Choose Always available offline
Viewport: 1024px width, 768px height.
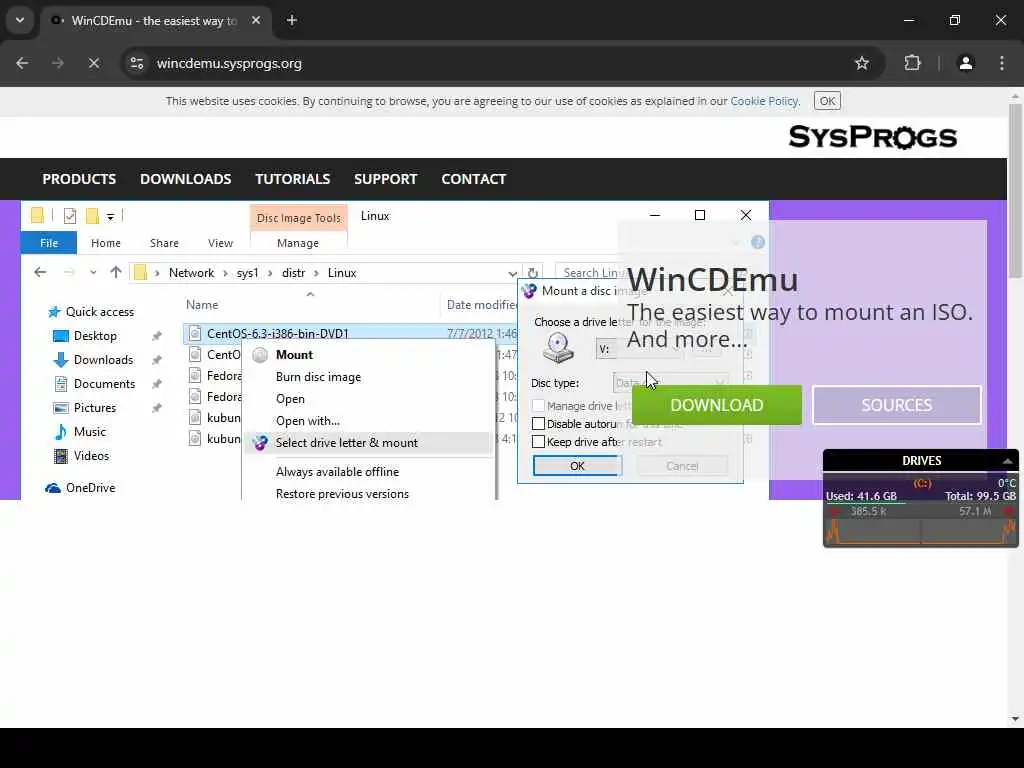[x=337, y=472]
